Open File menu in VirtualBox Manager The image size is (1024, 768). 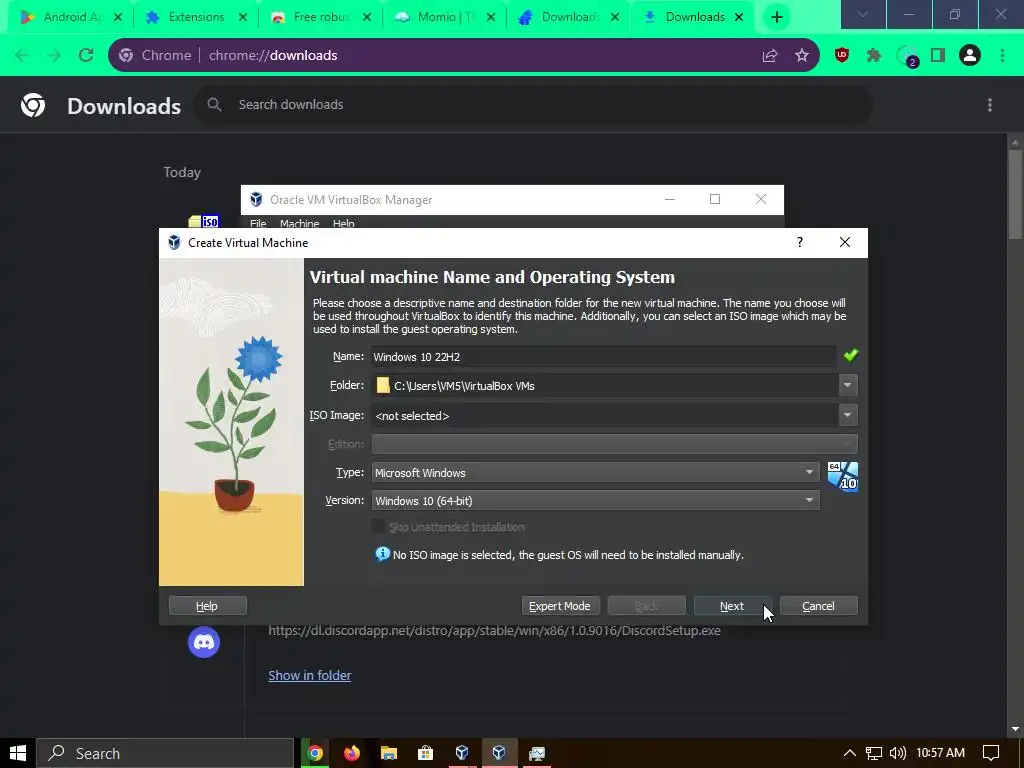(x=258, y=223)
